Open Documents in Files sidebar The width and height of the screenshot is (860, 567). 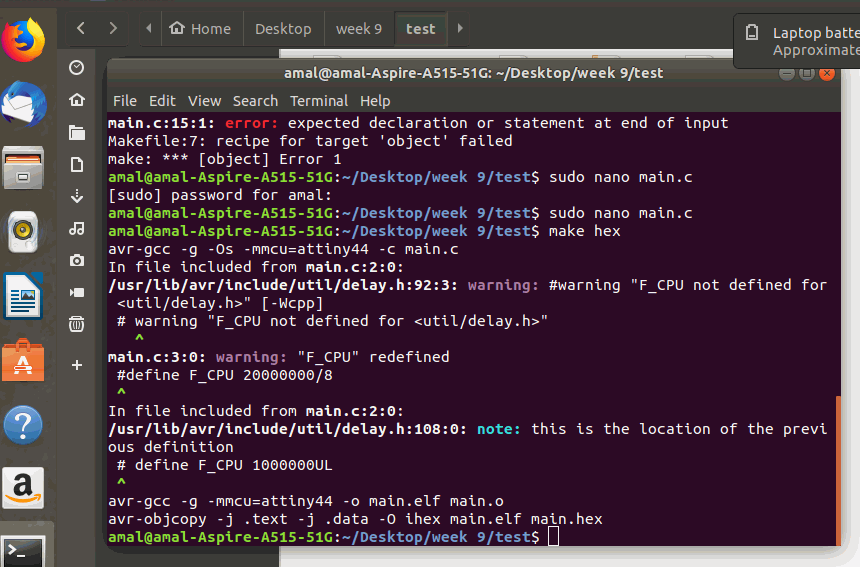point(77,165)
